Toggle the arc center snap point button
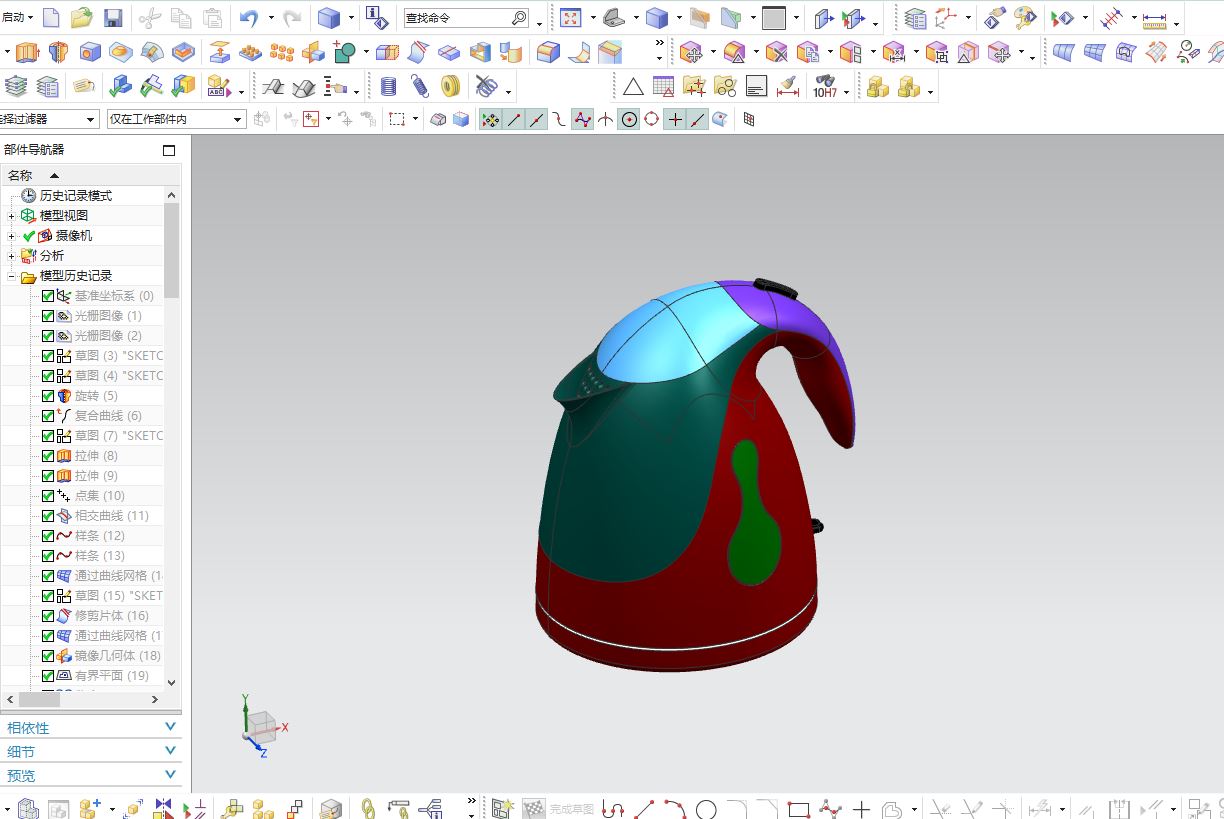 click(628, 120)
